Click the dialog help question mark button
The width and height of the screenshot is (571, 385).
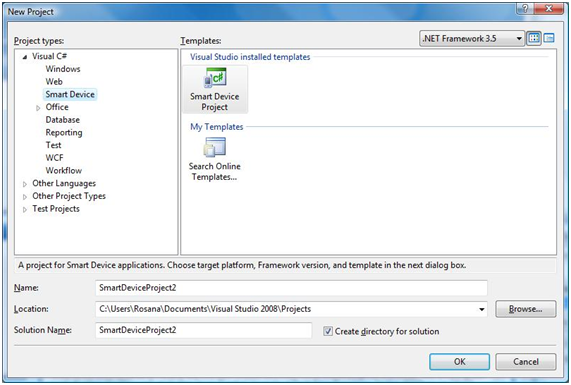(525, 9)
